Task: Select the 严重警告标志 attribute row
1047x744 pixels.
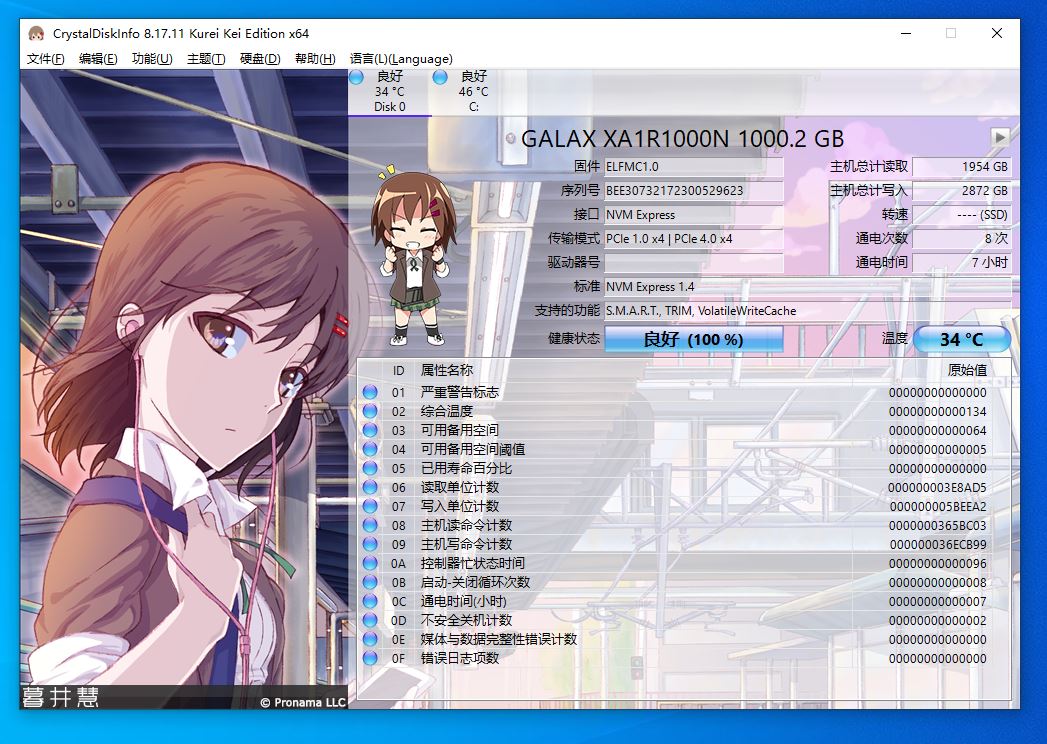Action: (x=684, y=392)
